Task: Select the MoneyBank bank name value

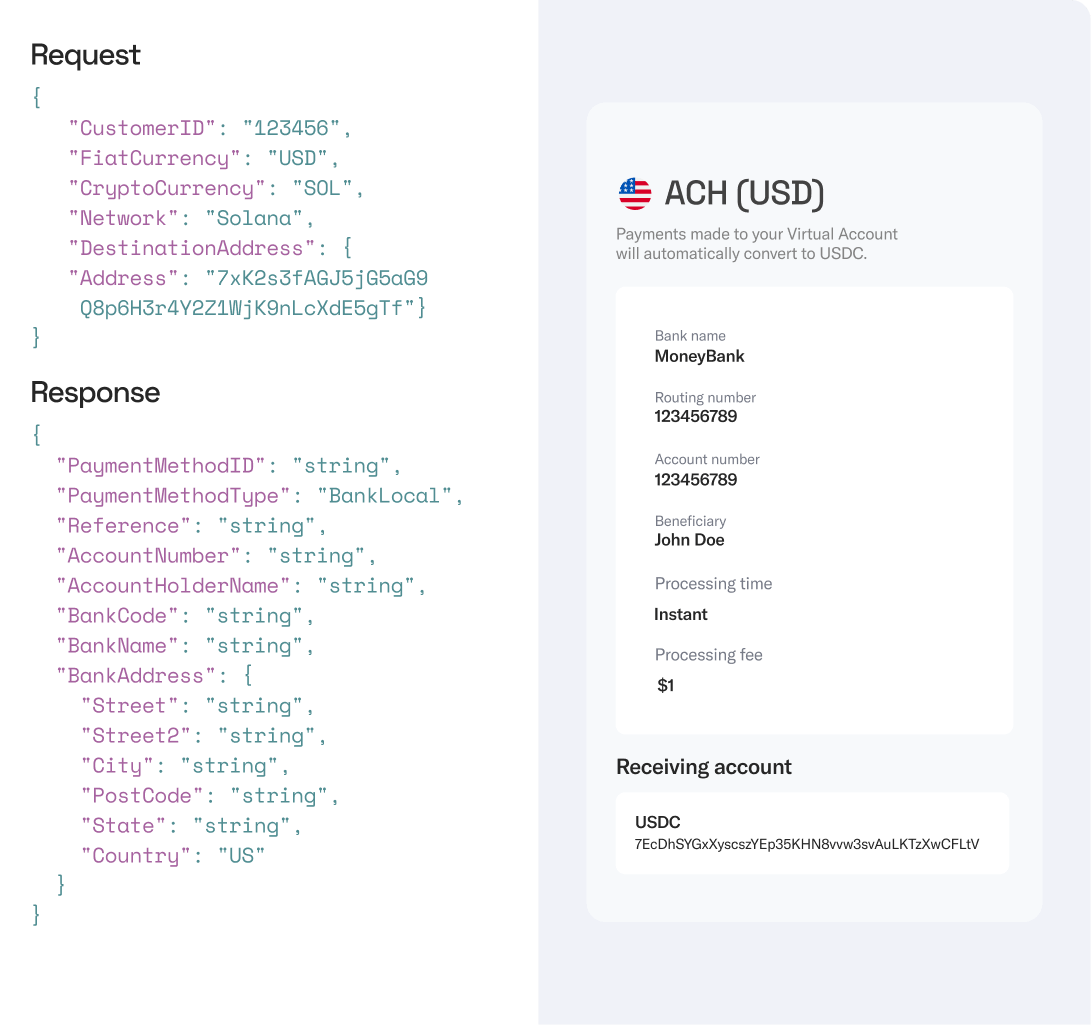Action: 700,356
